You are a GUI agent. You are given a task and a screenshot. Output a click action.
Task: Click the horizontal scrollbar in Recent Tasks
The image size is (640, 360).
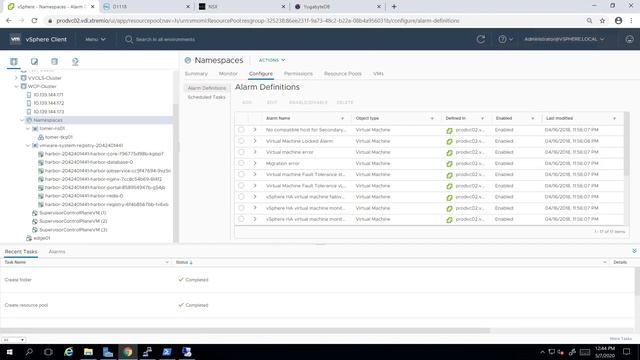tap(245, 331)
